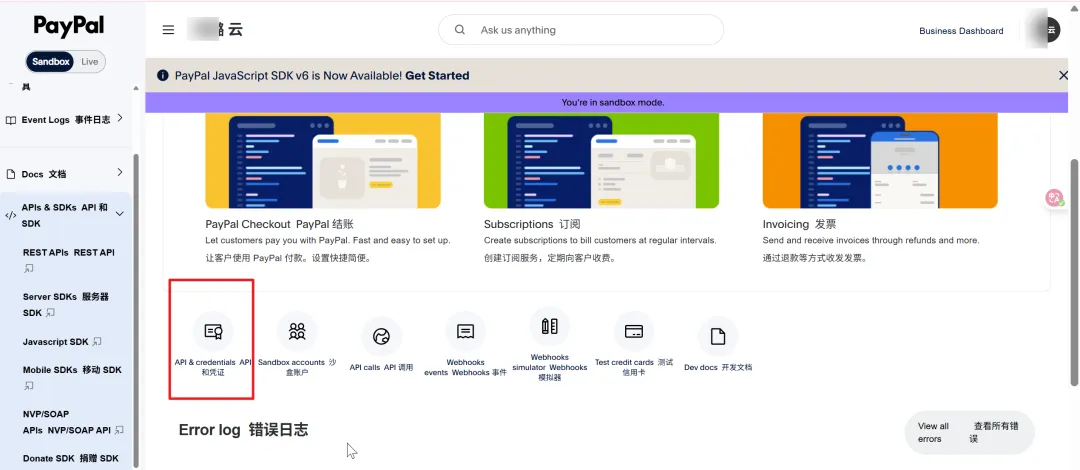Click the hamburger menu icon
This screenshot has width=1080, height=470.
click(168, 30)
